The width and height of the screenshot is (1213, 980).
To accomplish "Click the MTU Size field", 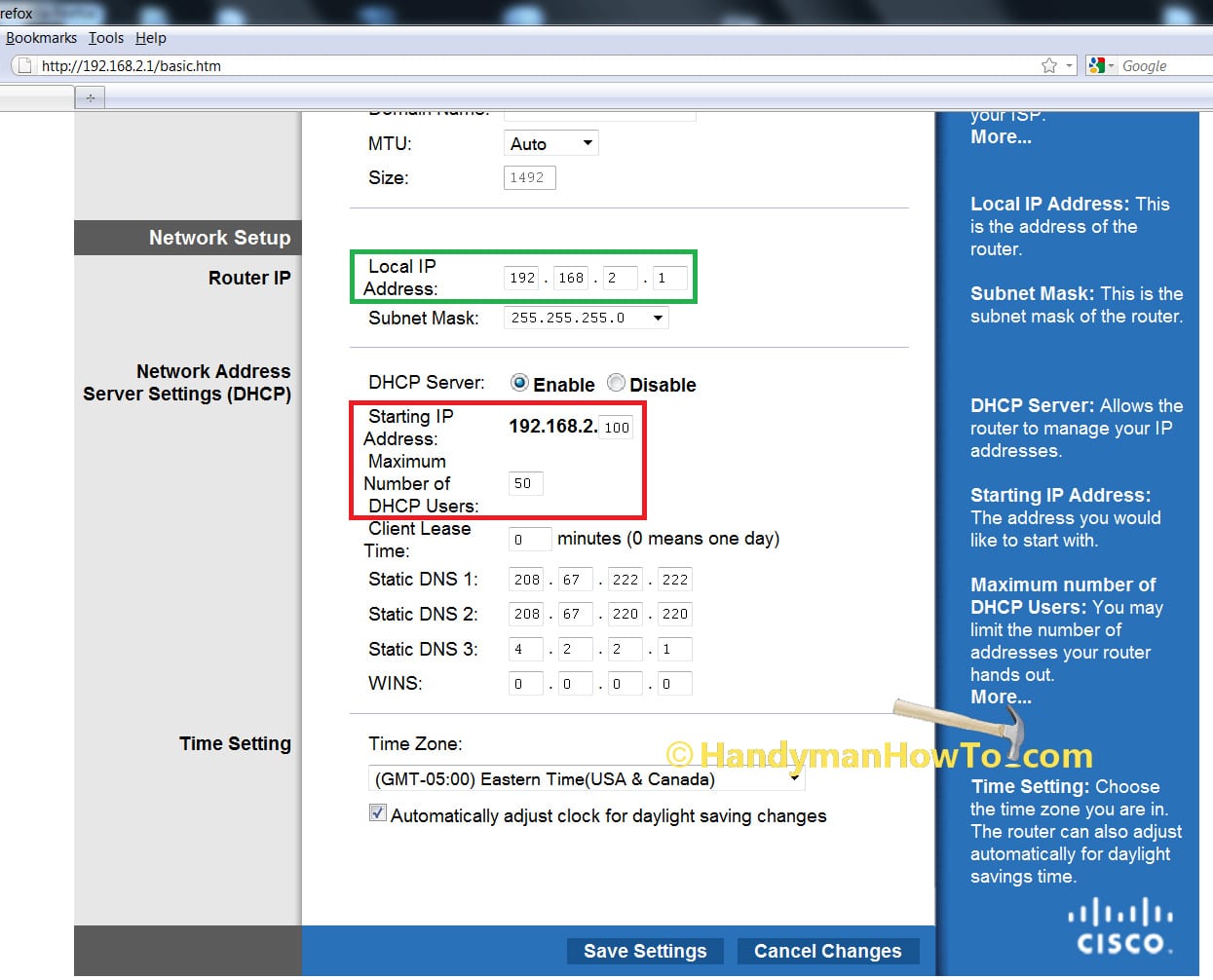I will tap(529, 177).
